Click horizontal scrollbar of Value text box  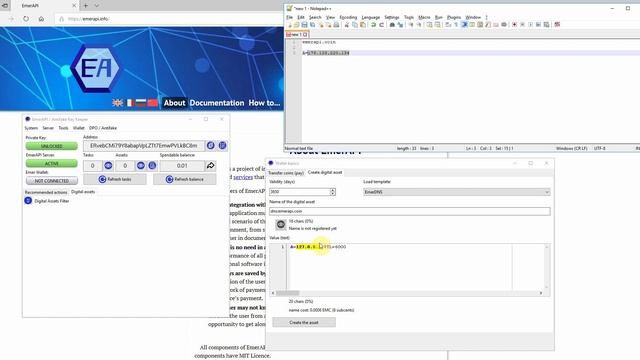point(407,293)
